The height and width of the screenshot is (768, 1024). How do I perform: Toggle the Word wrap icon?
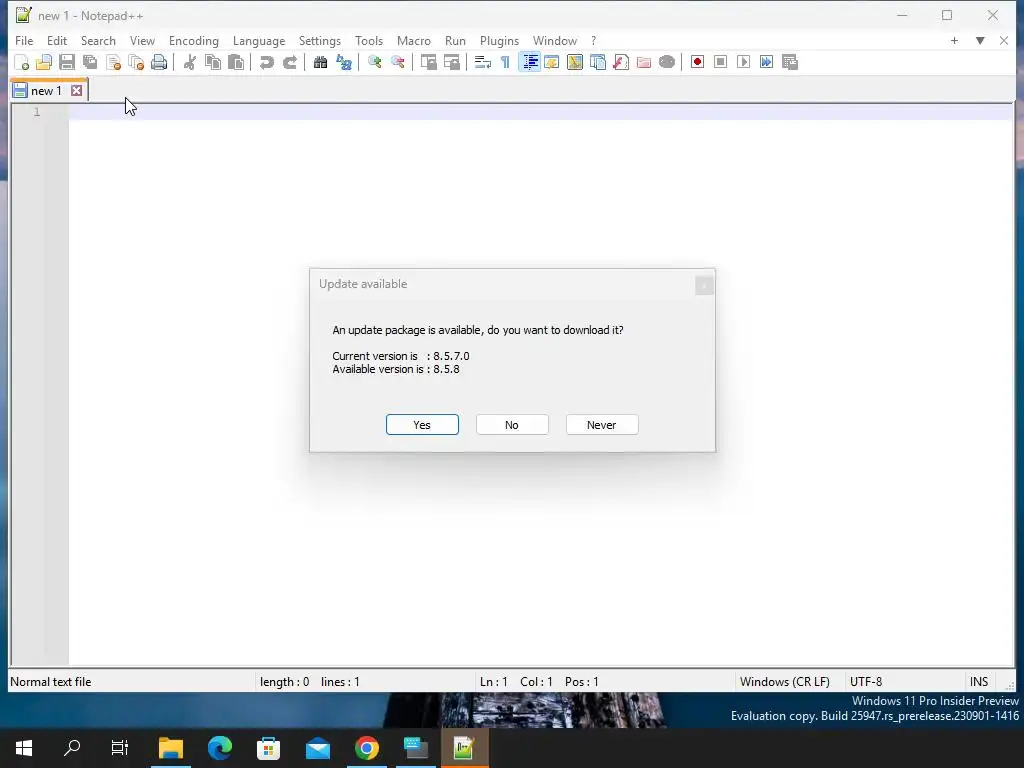(x=483, y=62)
